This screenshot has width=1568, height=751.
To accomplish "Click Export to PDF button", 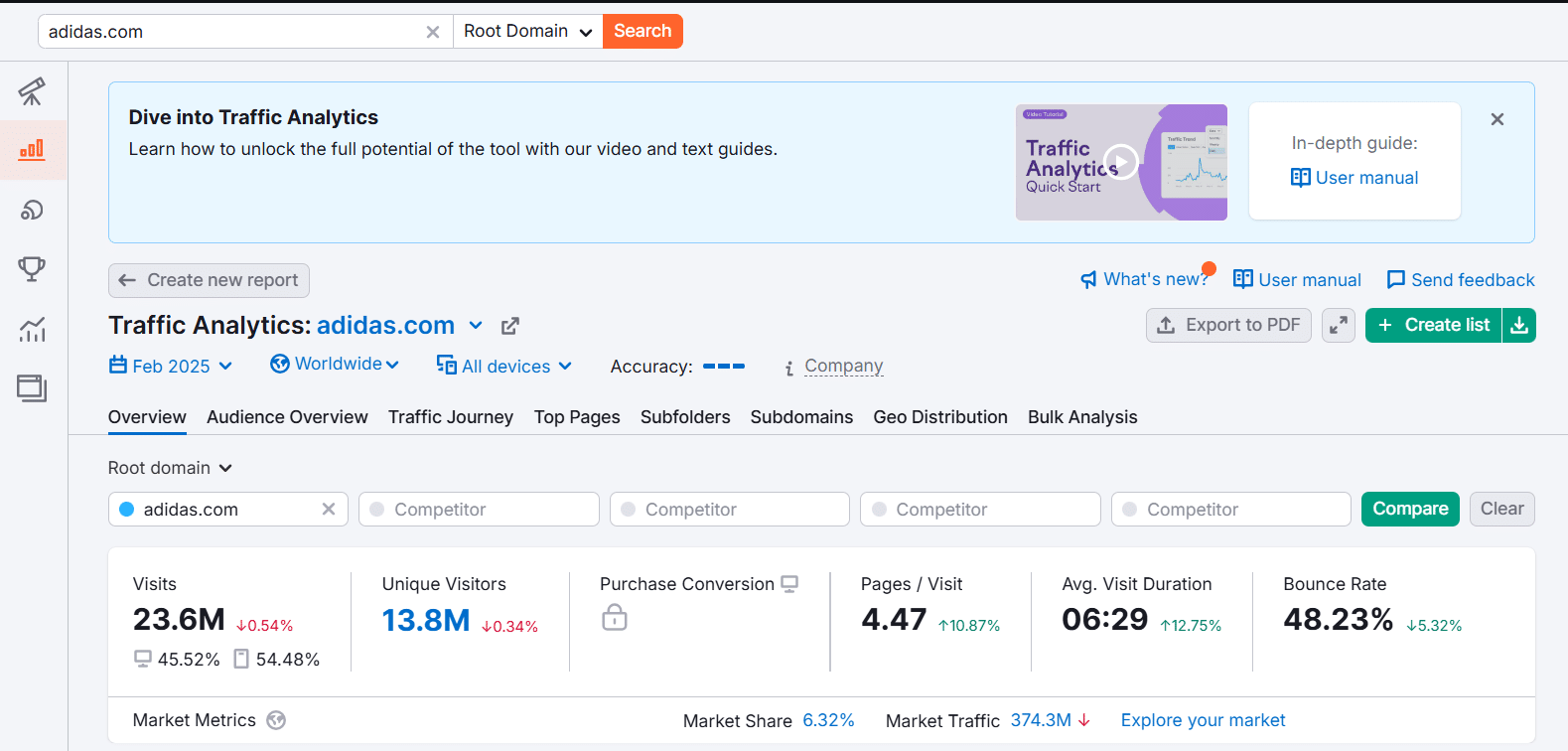I will click(1228, 325).
